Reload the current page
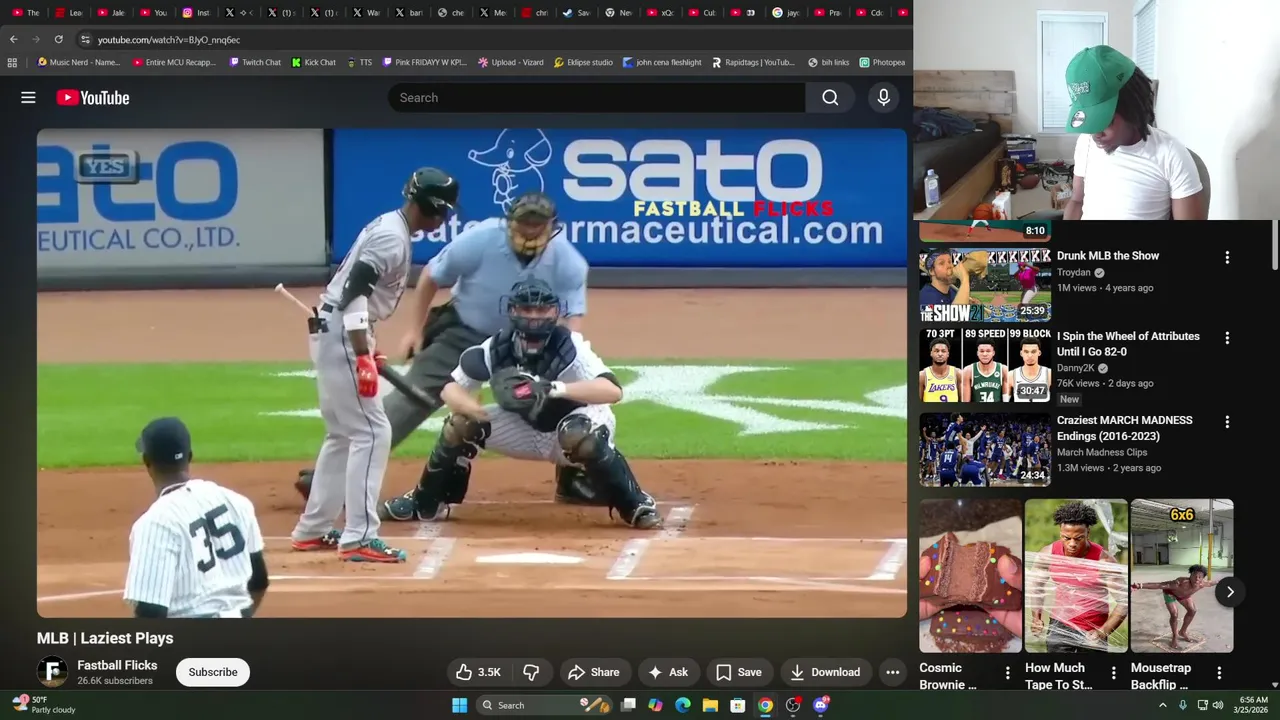The height and width of the screenshot is (720, 1280). 58,39
